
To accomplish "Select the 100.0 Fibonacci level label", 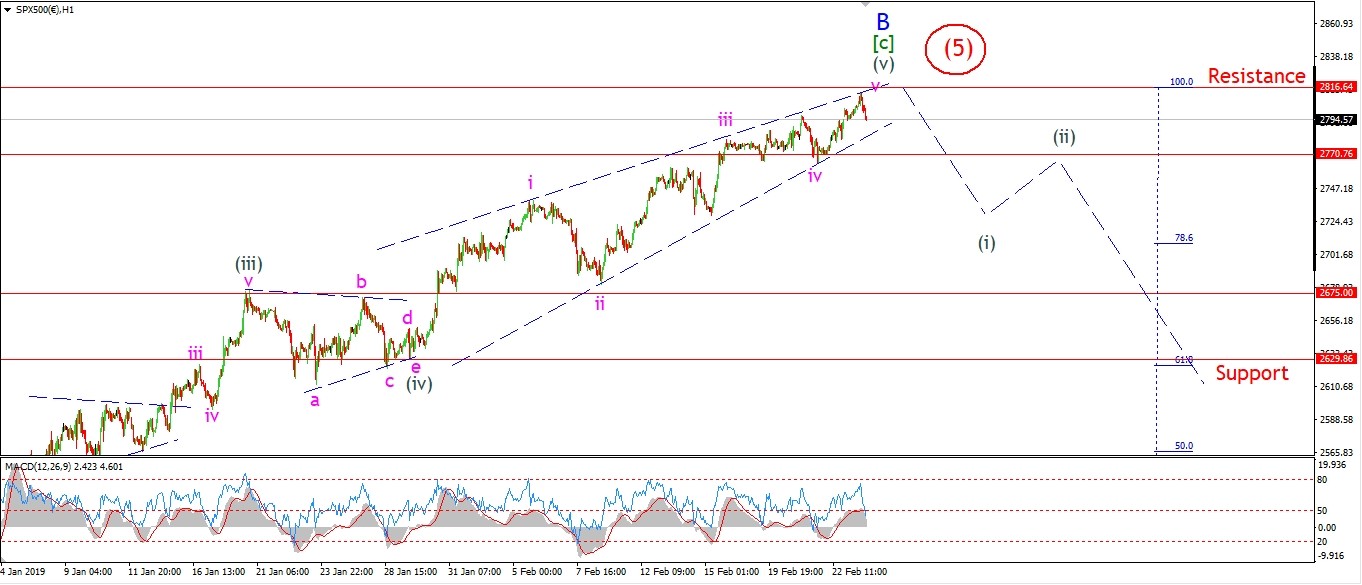I will tap(1181, 82).
